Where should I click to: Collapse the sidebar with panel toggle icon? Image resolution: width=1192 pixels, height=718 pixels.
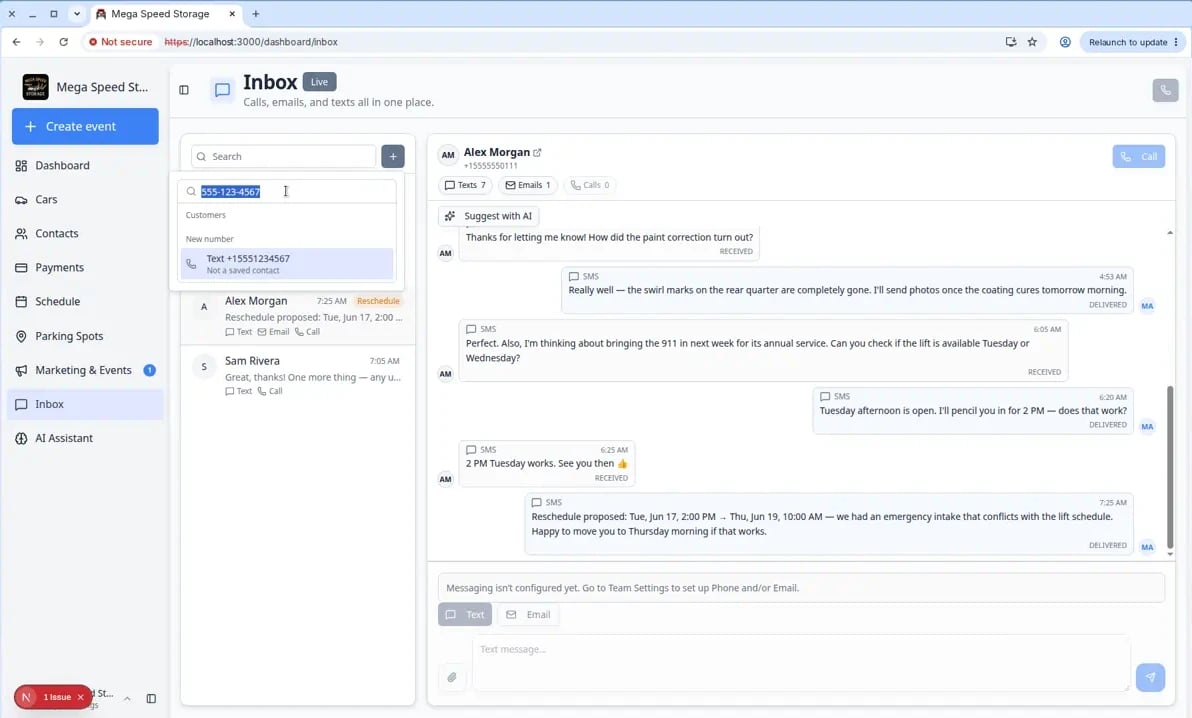(184, 90)
